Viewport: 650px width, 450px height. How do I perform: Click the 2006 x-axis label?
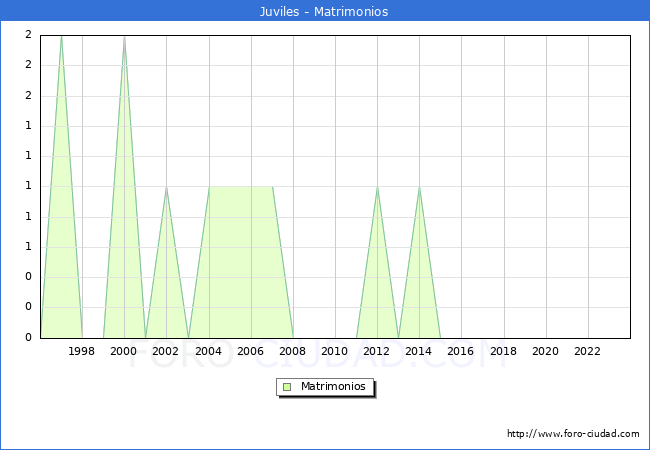(250, 351)
